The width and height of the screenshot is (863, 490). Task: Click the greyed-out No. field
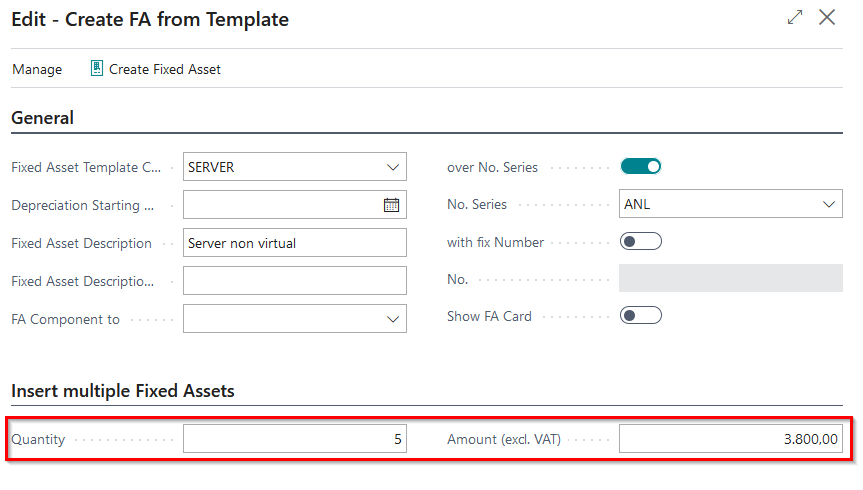coord(730,279)
